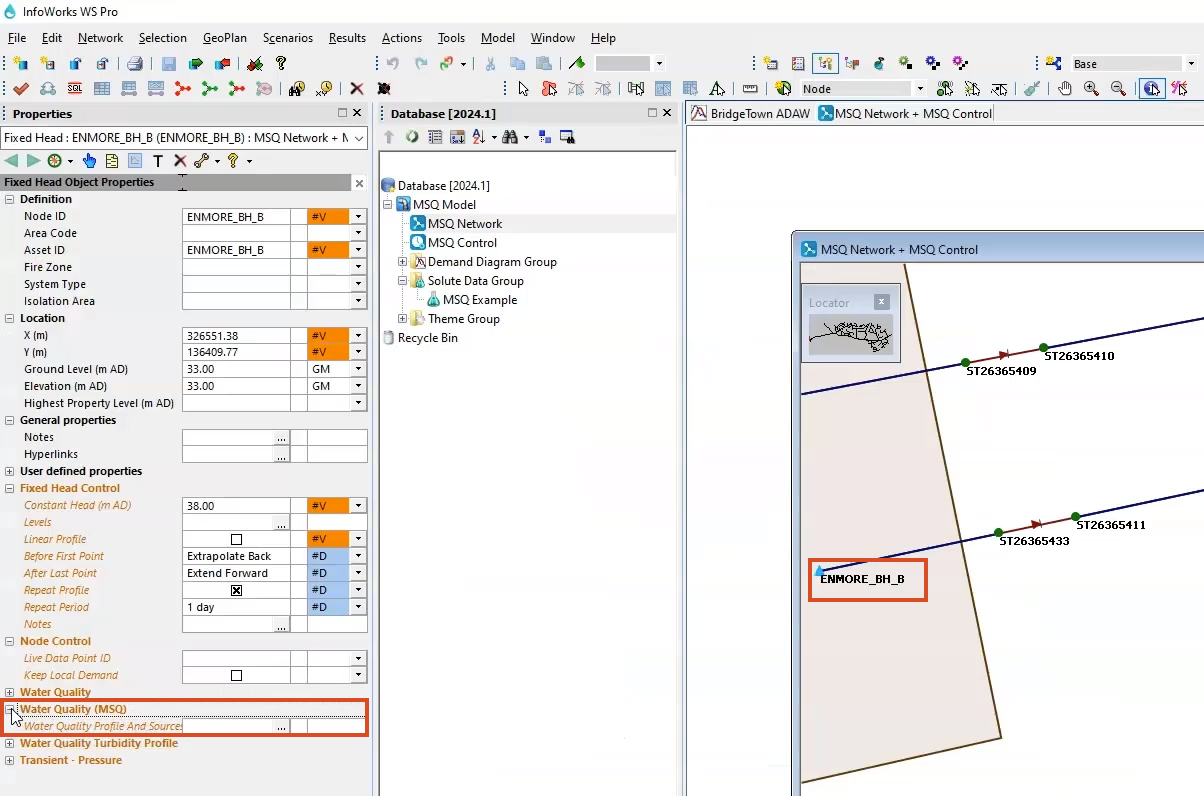Screen dimensions: 1204x796
Task: Expand the Theme Group tree node
Action: pyautogui.click(x=403, y=319)
